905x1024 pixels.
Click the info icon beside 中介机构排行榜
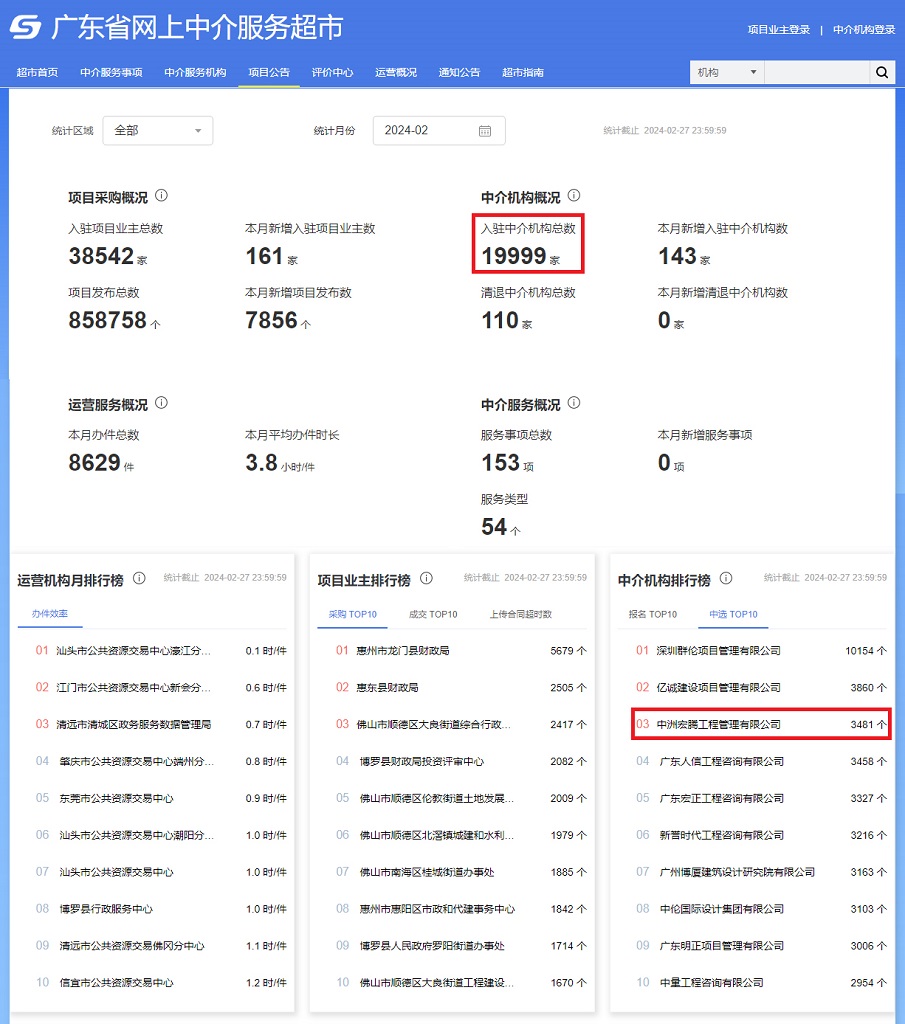tap(726, 578)
